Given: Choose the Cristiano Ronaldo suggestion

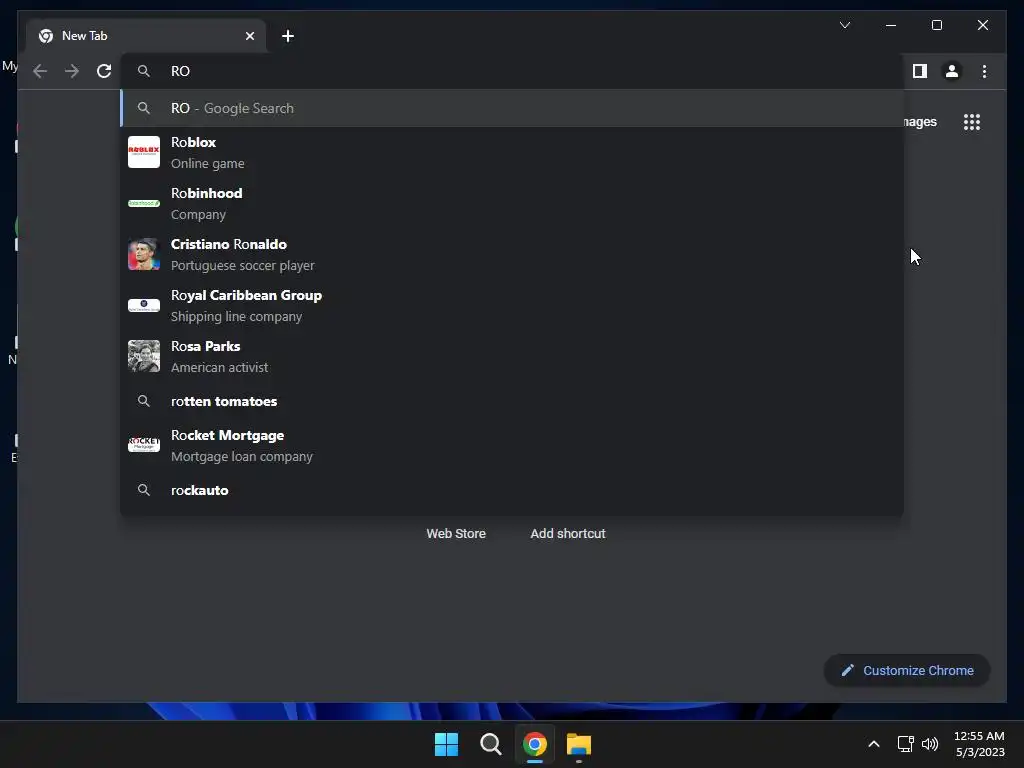Looking at the screenshot, I should click(x=512, y=254).
